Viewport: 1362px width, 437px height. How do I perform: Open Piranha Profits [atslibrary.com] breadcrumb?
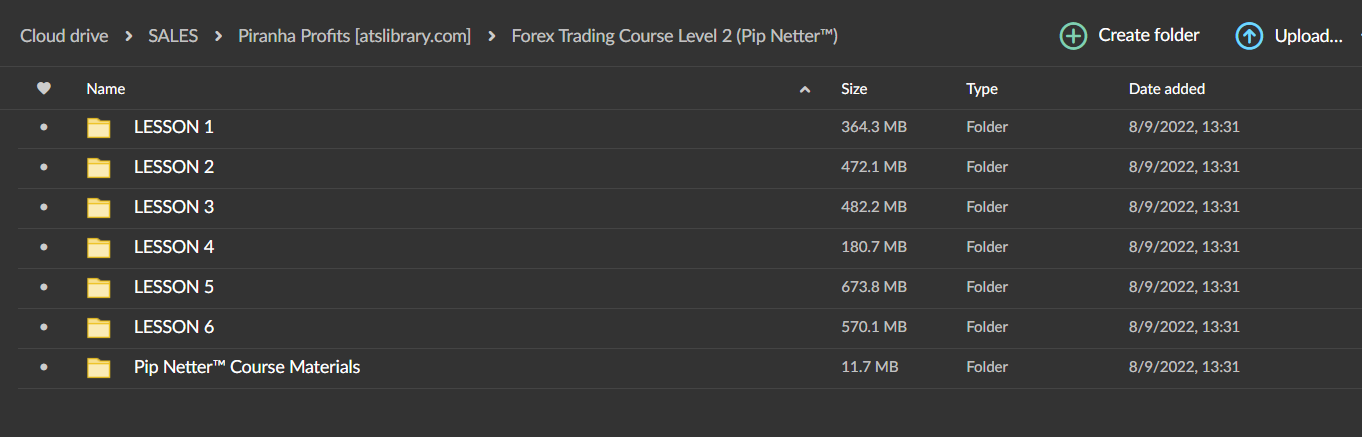click(x=354, y=36)
